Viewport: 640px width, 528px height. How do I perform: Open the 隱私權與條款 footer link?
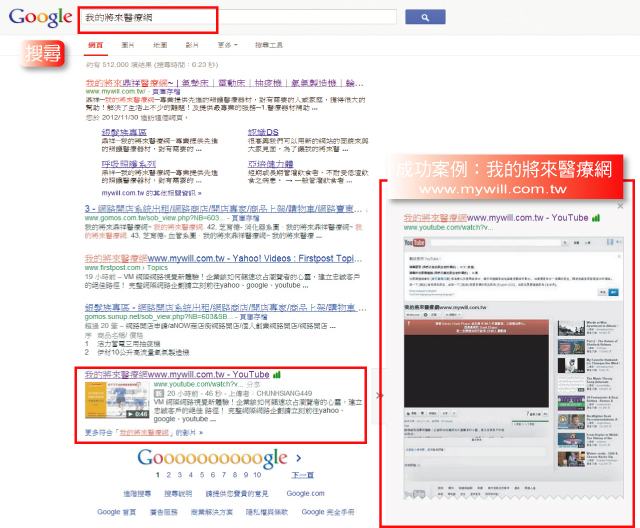tap(267, 512)
